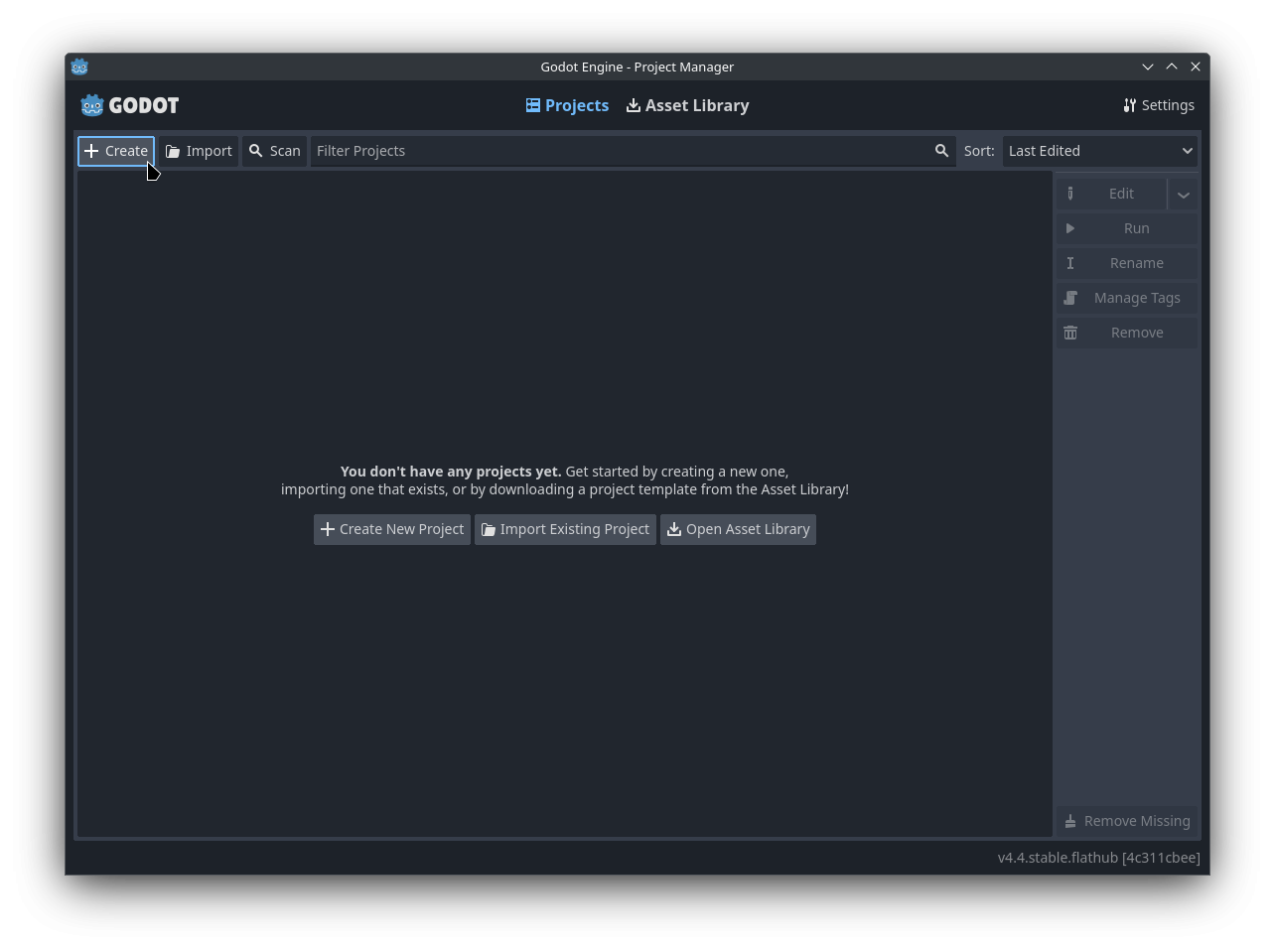Click the Create New Project button
Image resolution: width=1275 pixels, height=952 pixels.
click(392, 529)
